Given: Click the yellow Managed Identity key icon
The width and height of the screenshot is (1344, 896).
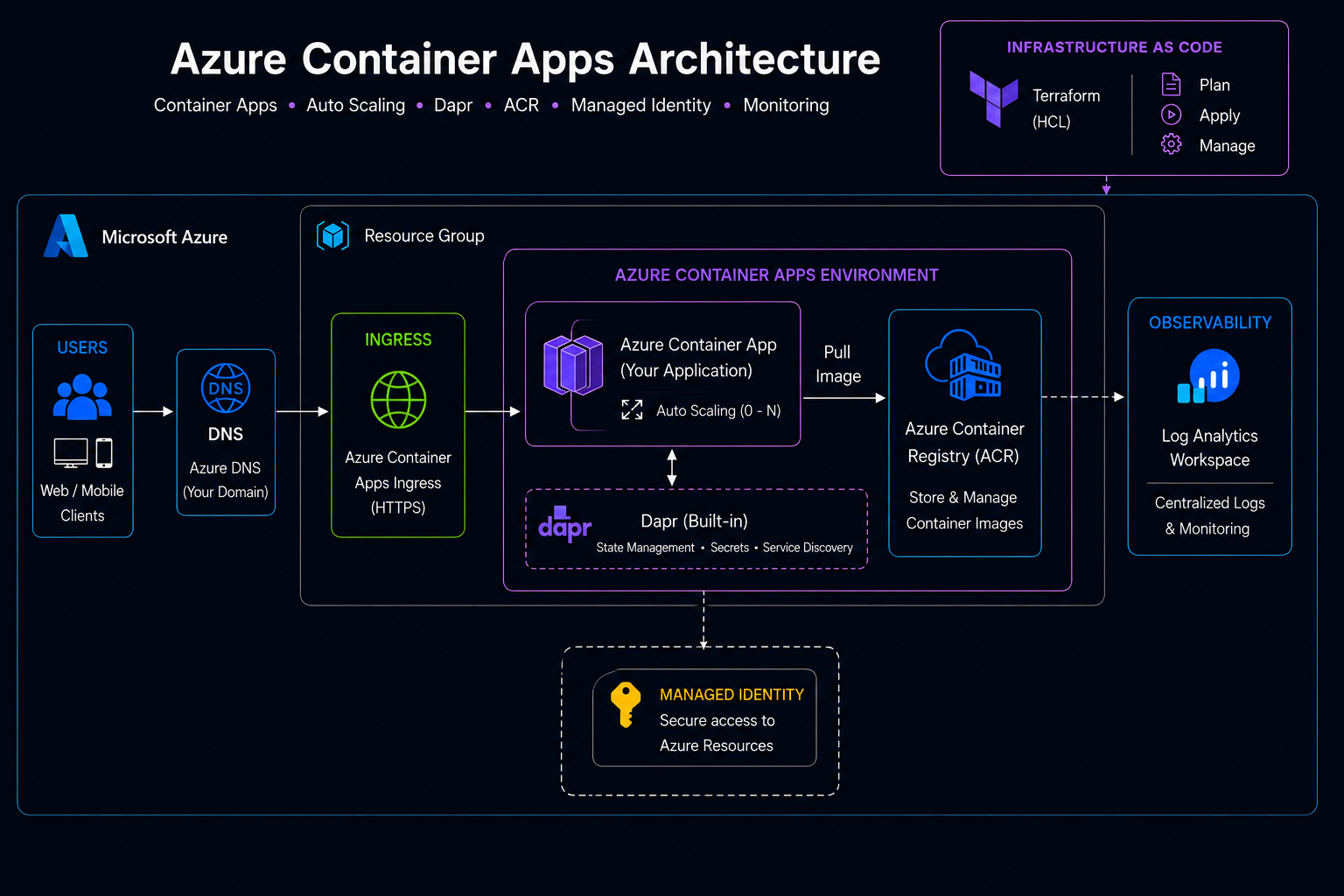Looking at the screenshot, I should (626, 704).
